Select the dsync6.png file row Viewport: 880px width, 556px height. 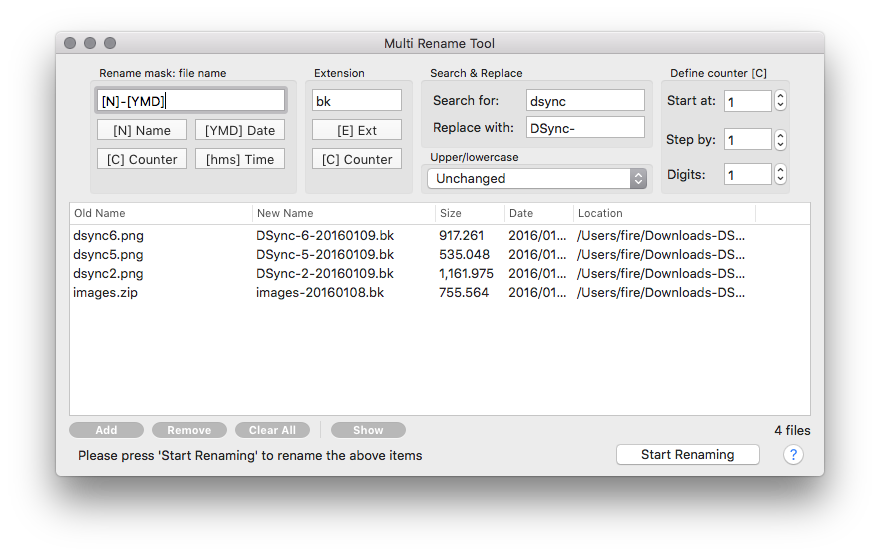tap(440, 236)
